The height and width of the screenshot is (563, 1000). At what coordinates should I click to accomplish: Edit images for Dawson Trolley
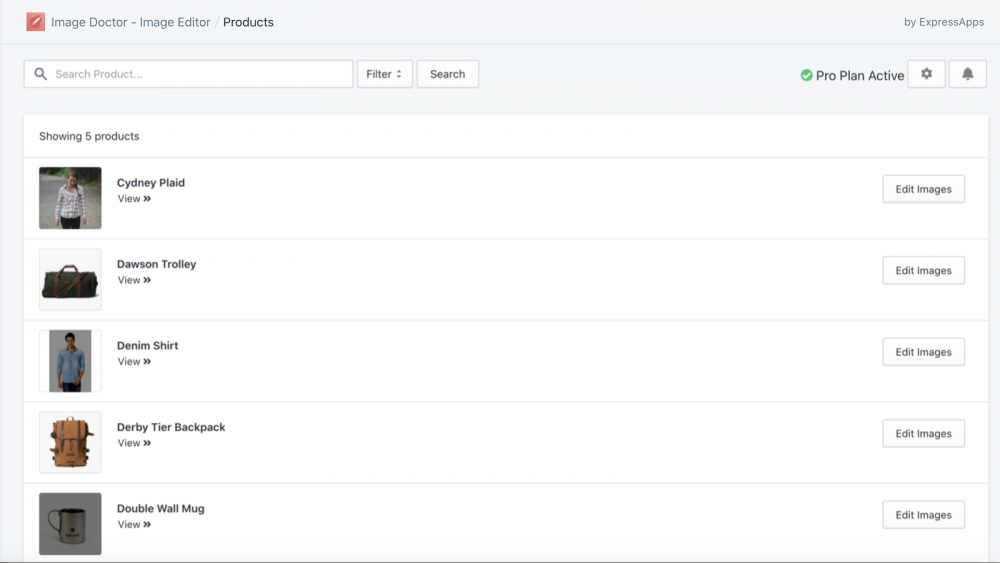[923, 270]
